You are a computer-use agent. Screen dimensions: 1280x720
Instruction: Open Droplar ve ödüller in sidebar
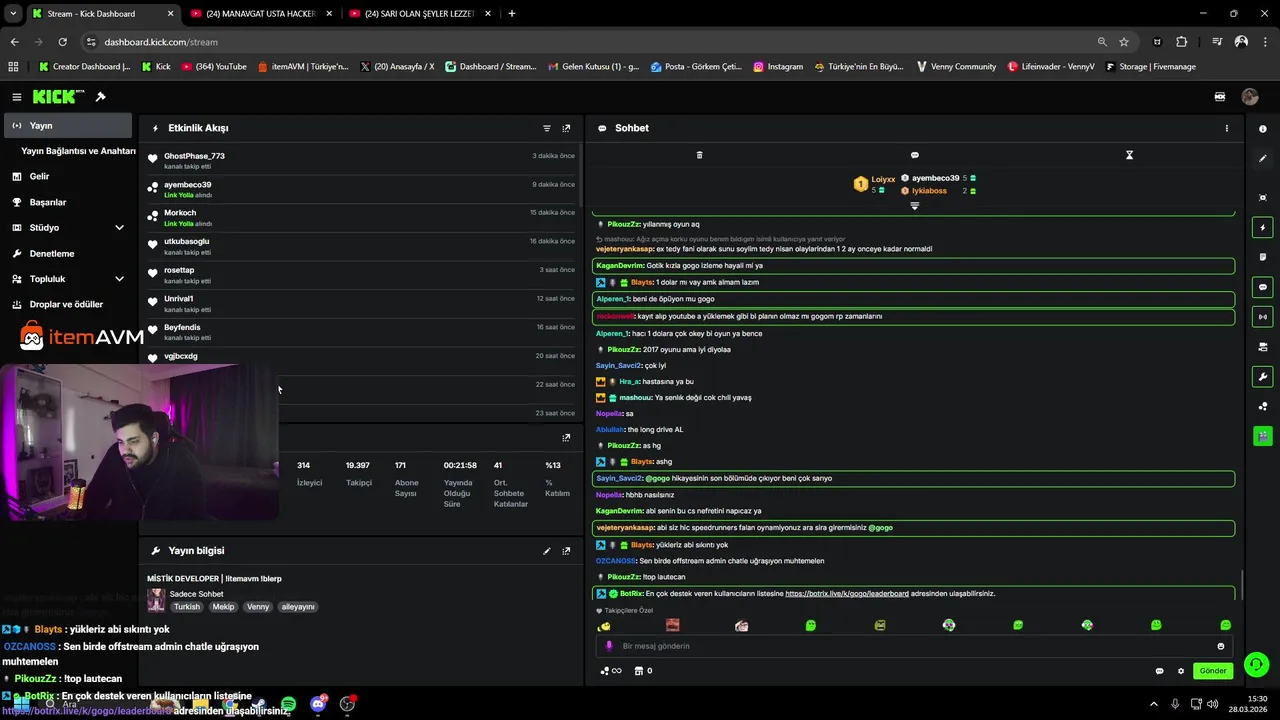(x=68, y=304)
